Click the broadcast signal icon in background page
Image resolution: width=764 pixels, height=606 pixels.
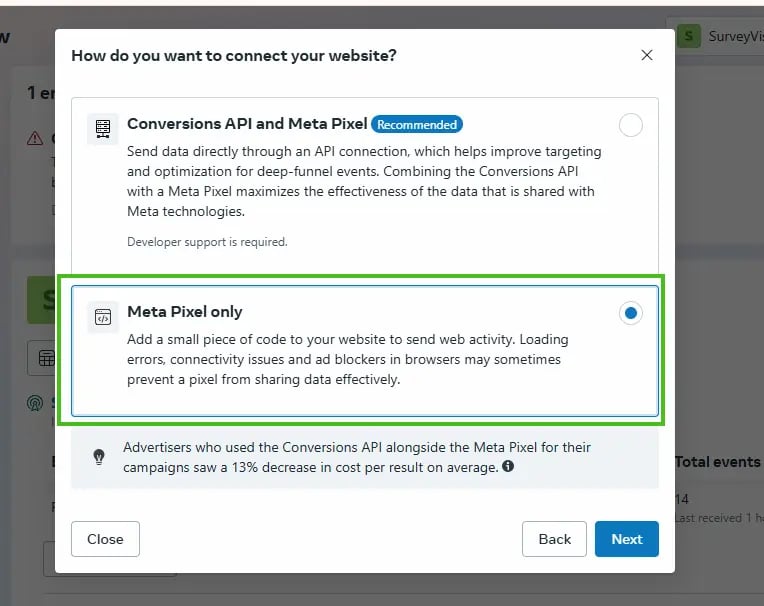[x=35, y=403]
